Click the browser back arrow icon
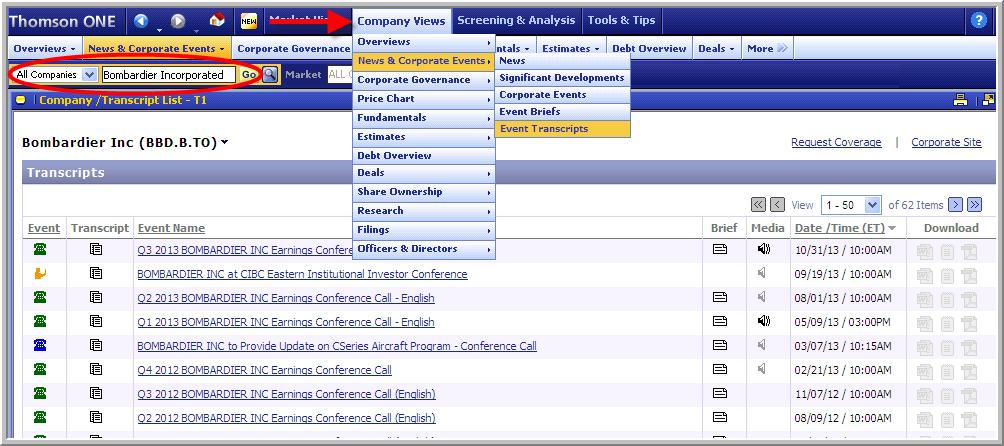The height and width of the screenshot is (446, 1004). [x=141, y=21]
